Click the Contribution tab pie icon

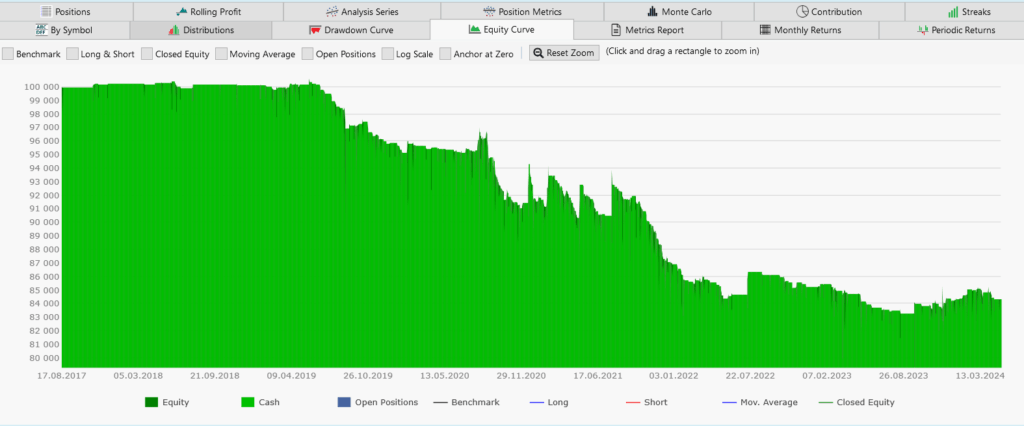point(802,12)
